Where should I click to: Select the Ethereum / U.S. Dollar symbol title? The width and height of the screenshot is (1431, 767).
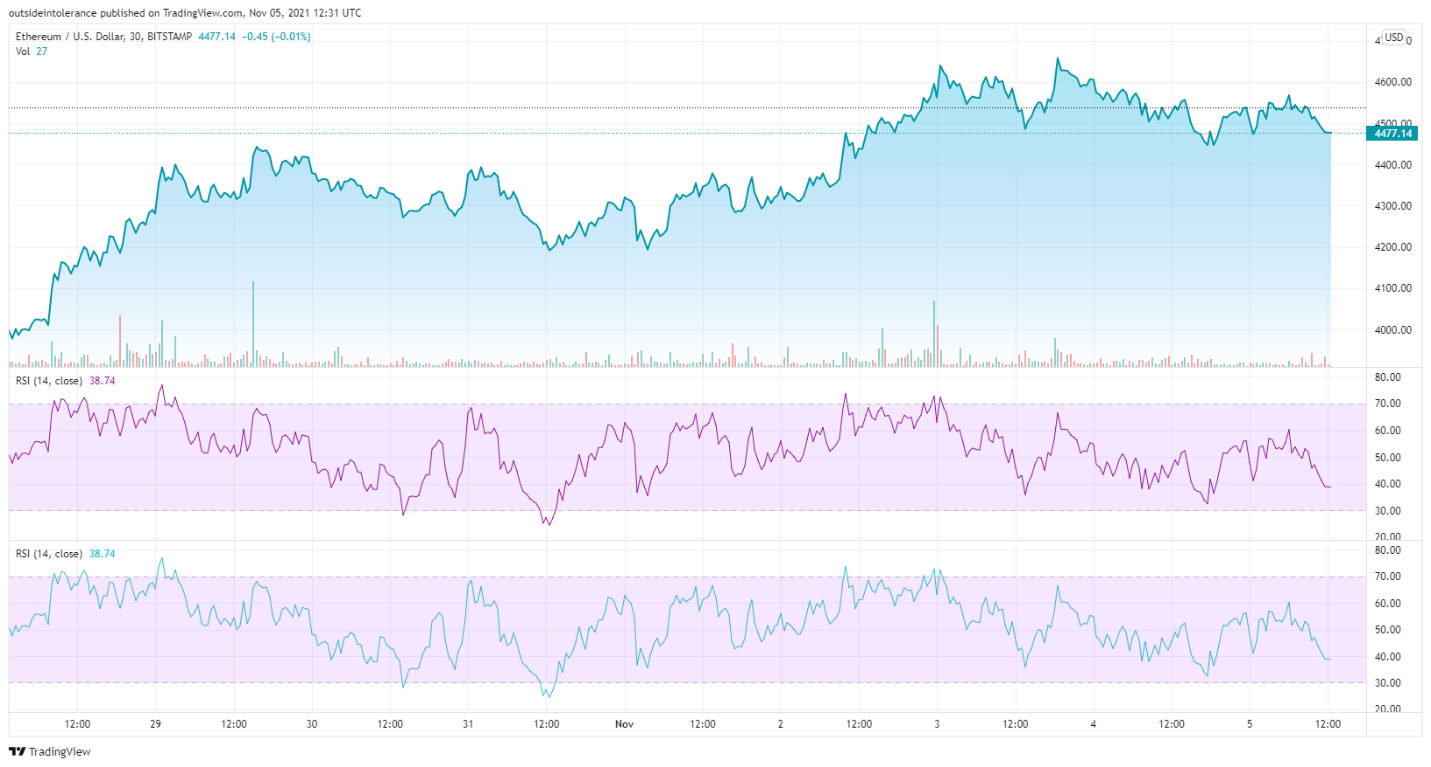click(70, 37)
